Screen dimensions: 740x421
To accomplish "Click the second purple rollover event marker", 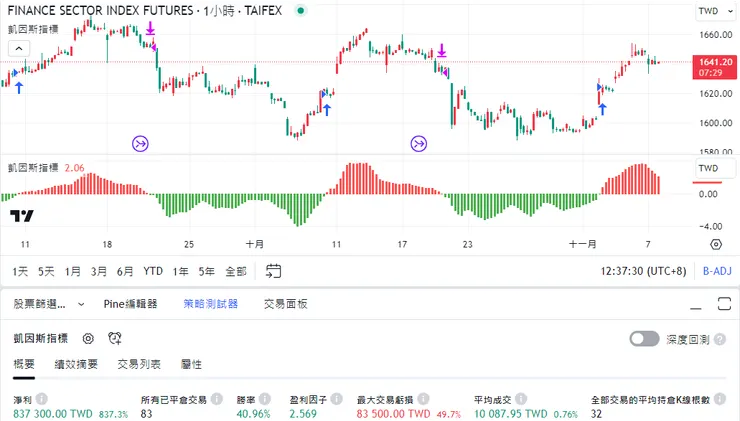I will coord(419,143).
